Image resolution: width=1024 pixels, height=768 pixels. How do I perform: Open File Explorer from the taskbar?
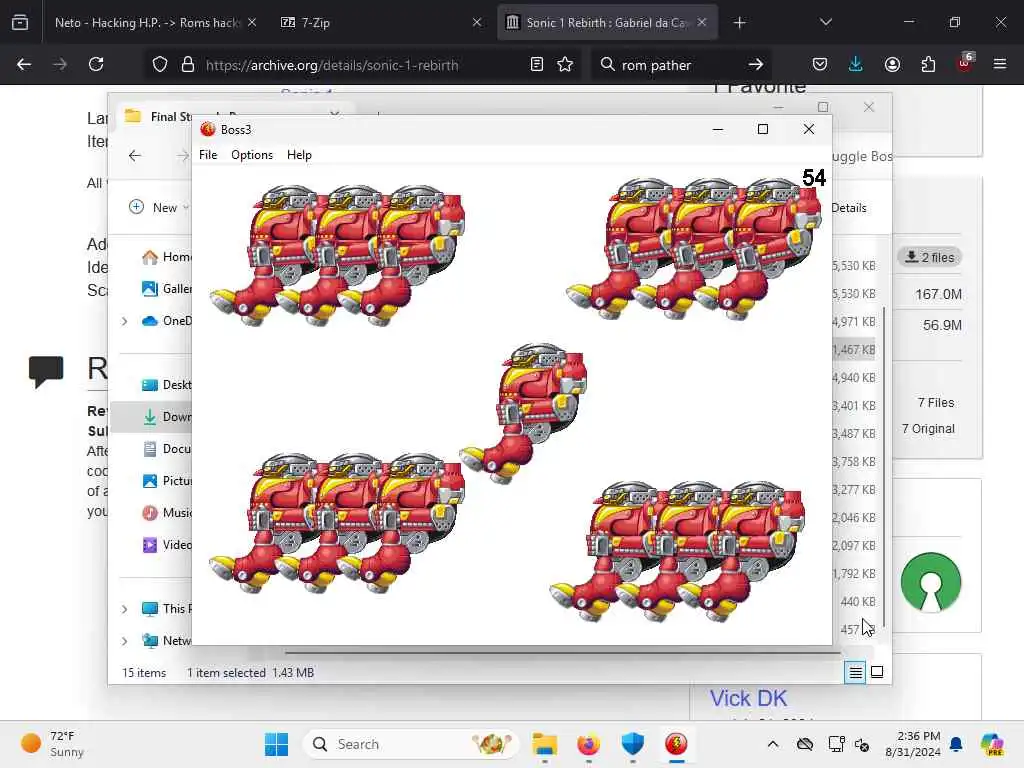(x=544, y=744)
